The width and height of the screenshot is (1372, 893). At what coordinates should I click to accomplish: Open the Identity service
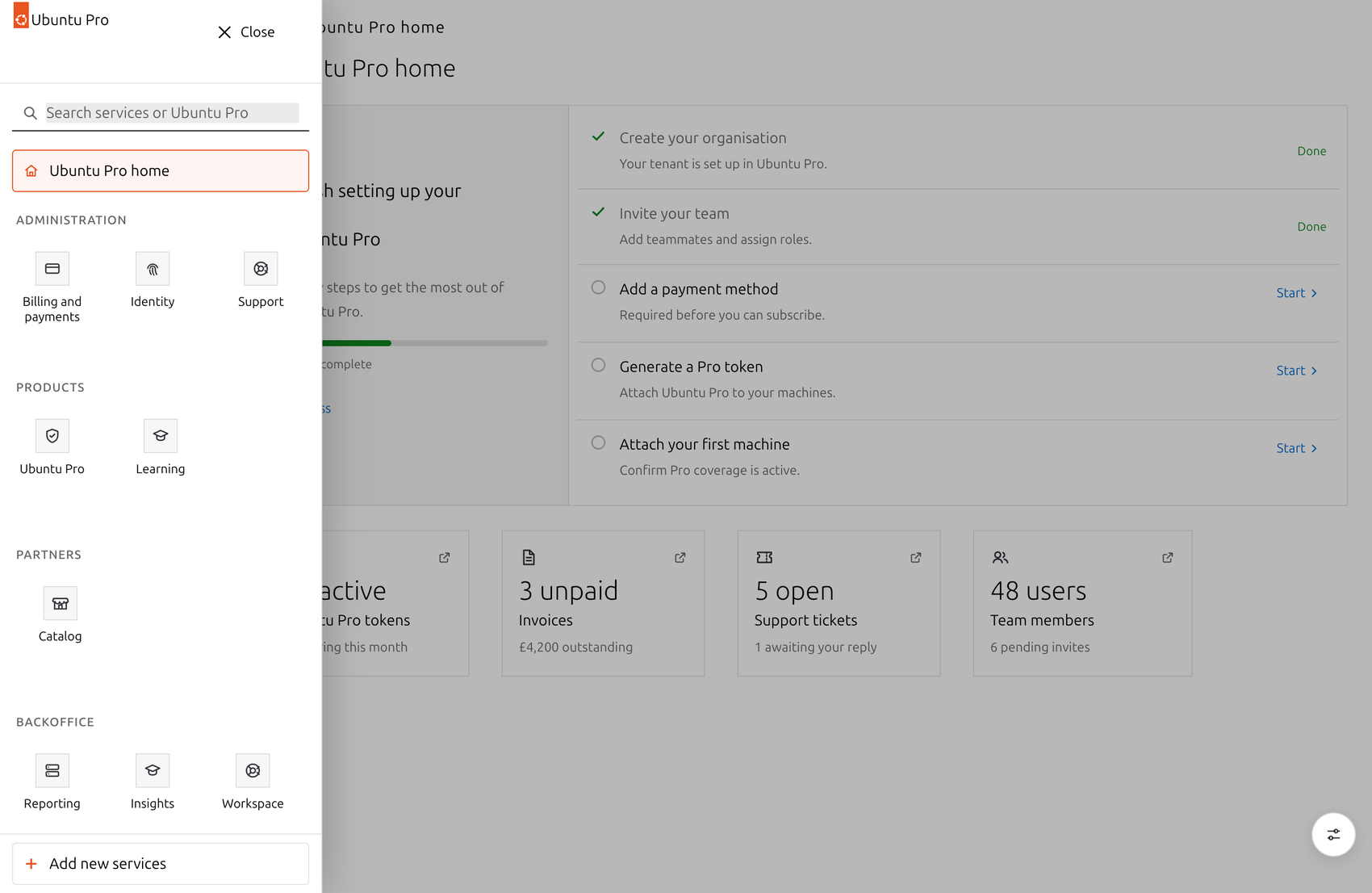pos(153,280)
